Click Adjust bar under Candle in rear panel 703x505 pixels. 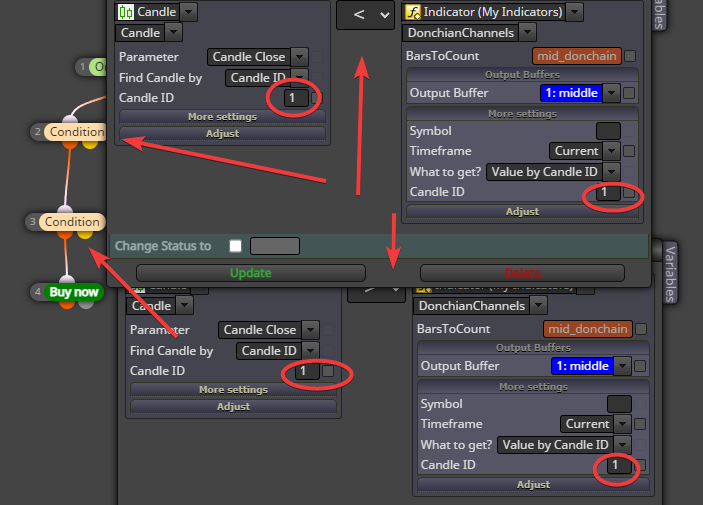coord(233,406)
